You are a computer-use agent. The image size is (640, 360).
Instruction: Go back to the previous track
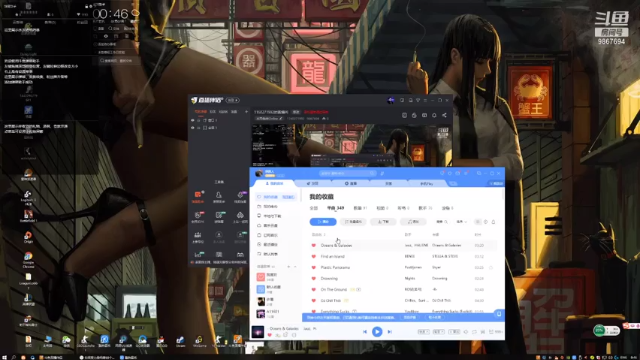tap(365, 332)
